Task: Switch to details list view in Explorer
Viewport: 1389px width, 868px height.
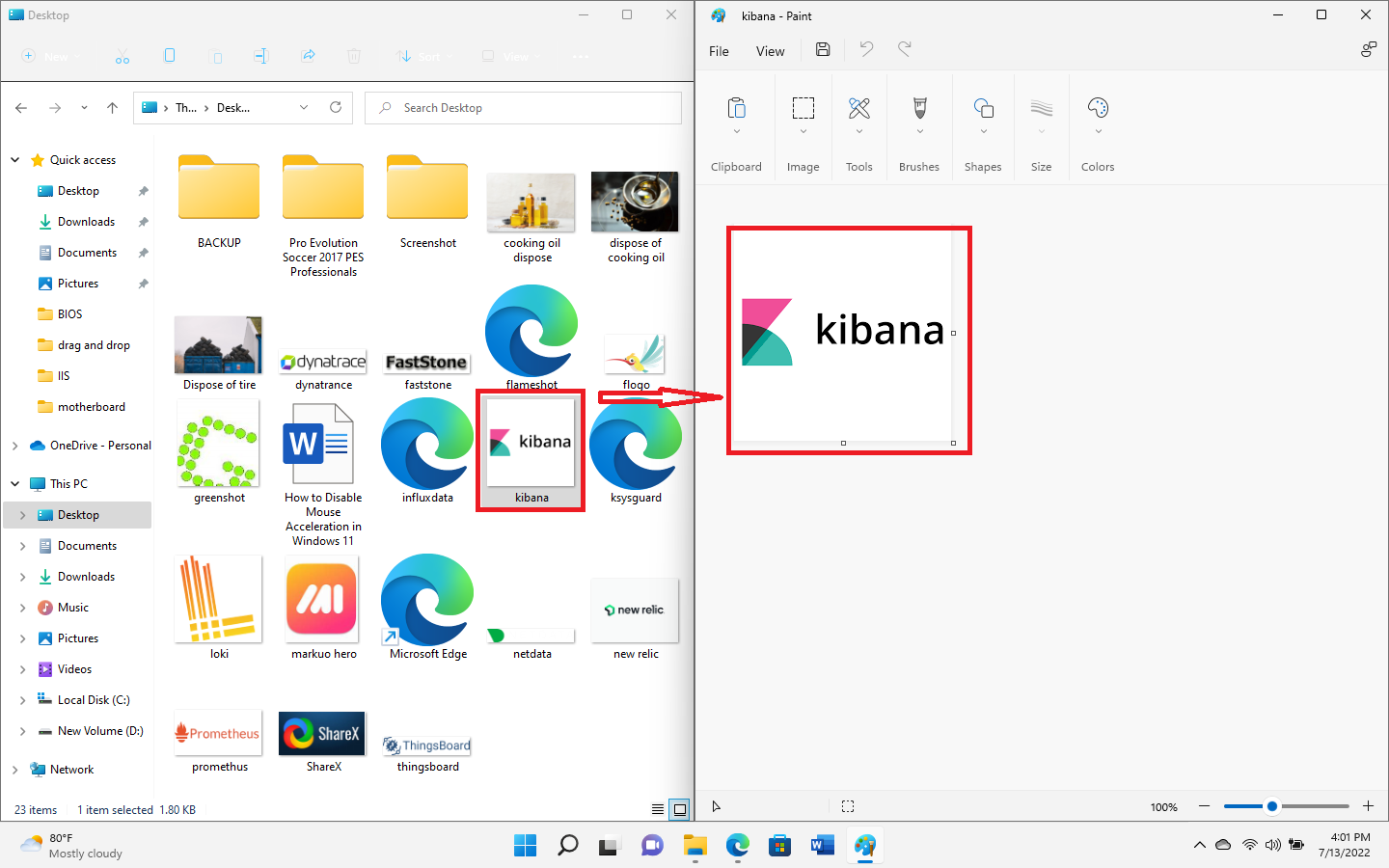Action: (658, 809)
